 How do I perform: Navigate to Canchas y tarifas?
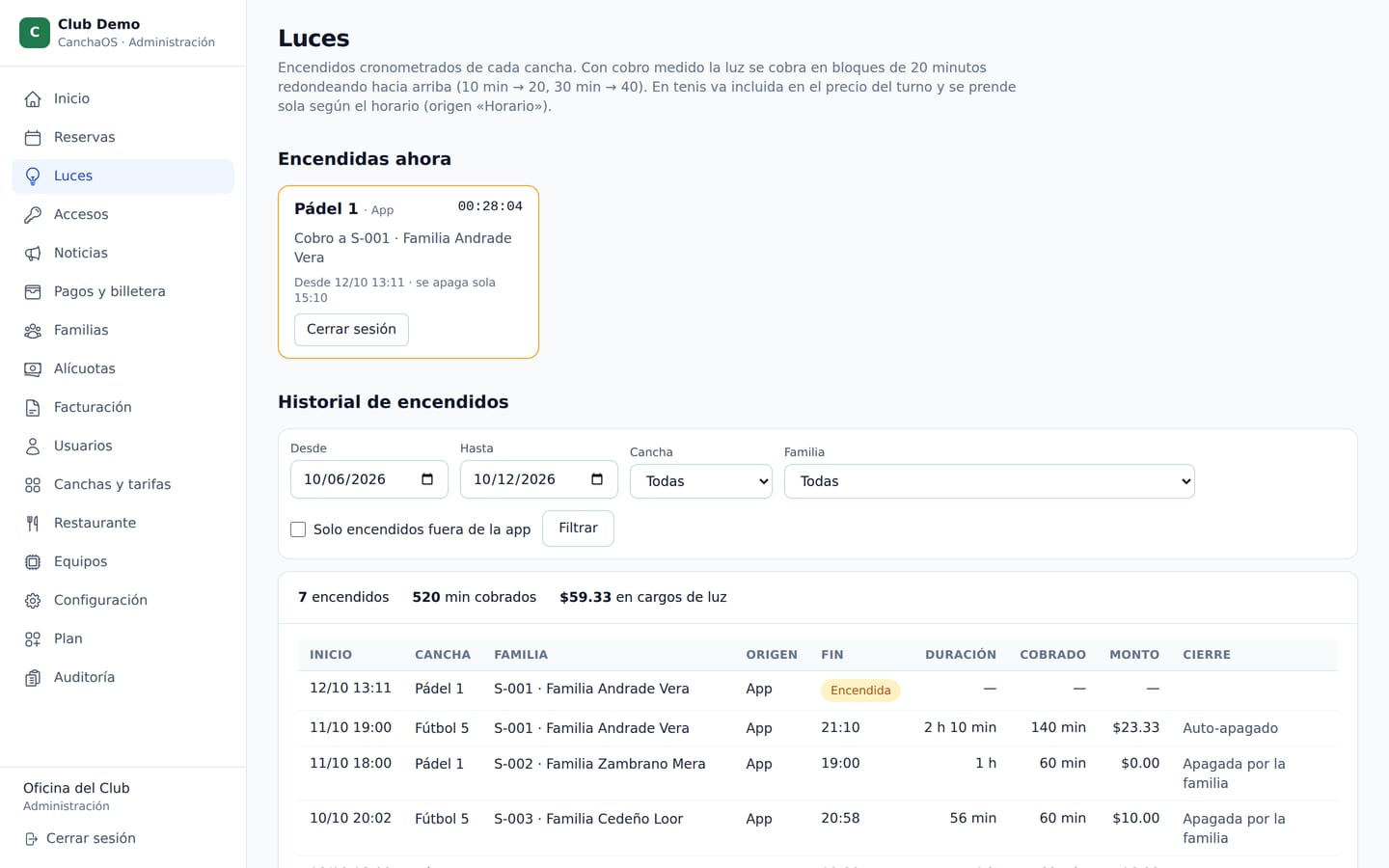[123, 484]
